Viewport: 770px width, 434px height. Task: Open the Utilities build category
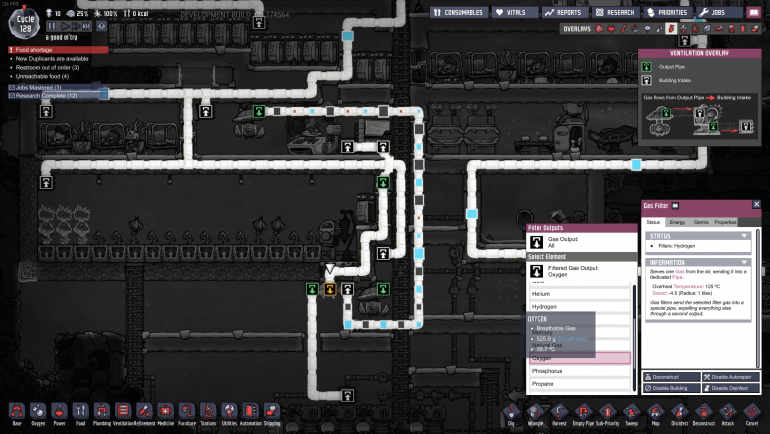coord(229,414)
